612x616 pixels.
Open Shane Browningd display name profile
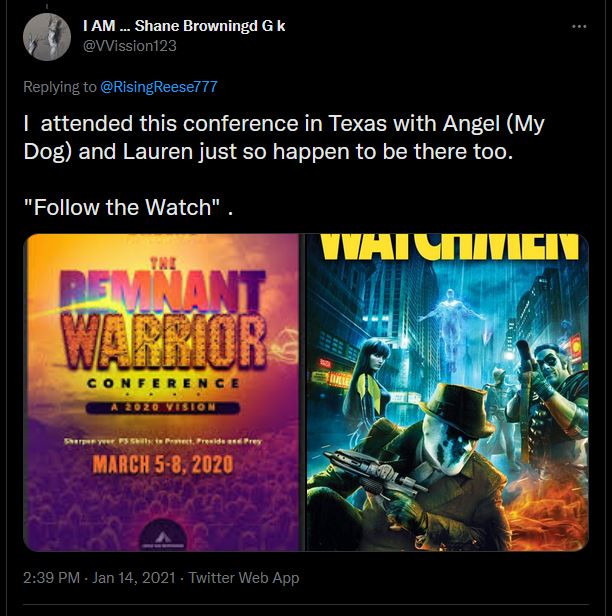pyautogui.click(x=184, y=26)
